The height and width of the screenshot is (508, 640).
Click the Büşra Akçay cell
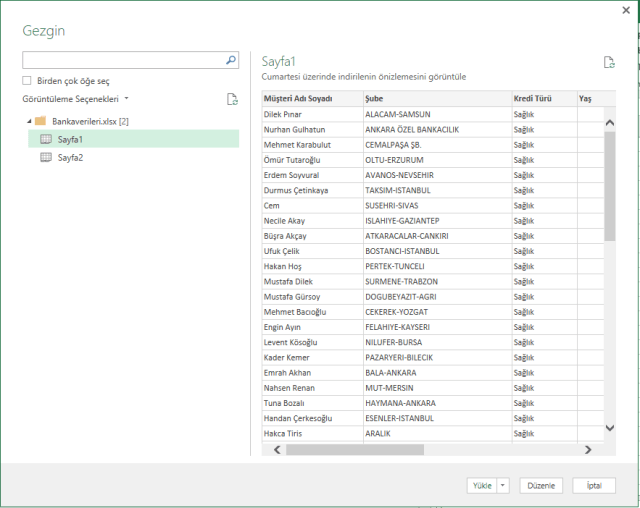click(312, 236)
